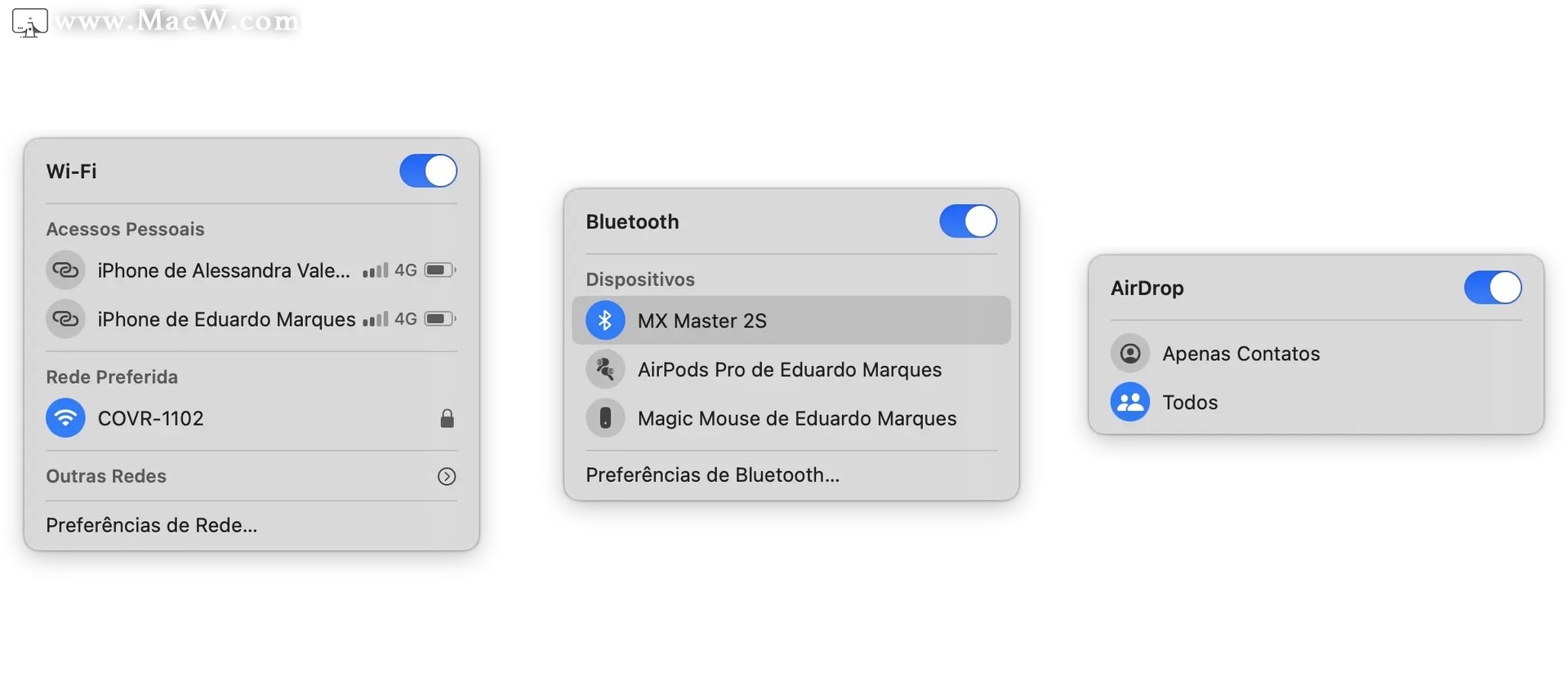Click the Apenas Contatos person icon
1568x699 pixels.
pos(1130,353)
